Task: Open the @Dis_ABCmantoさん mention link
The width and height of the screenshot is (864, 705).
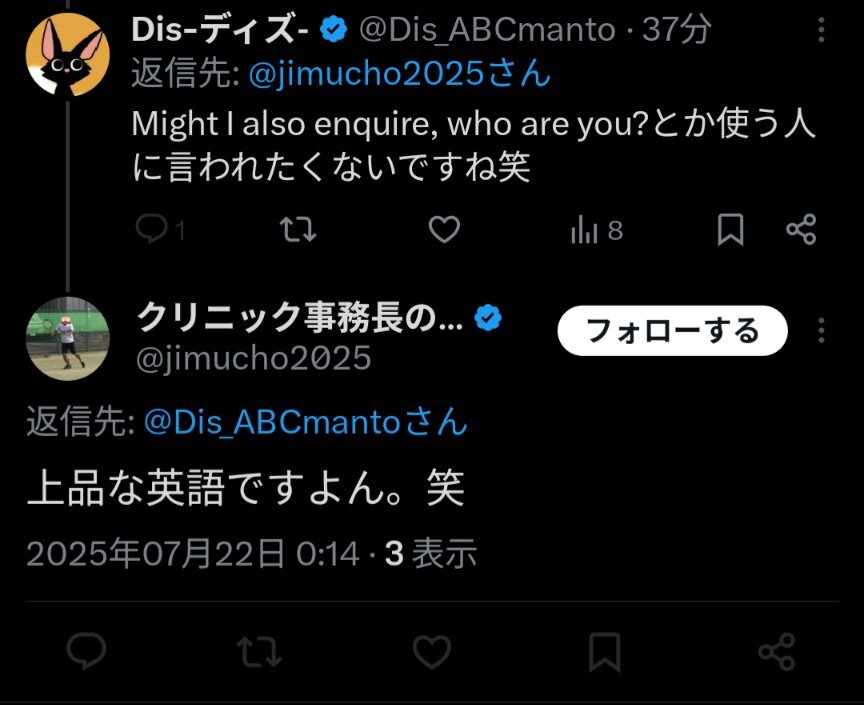Action: tap(305, 422)
